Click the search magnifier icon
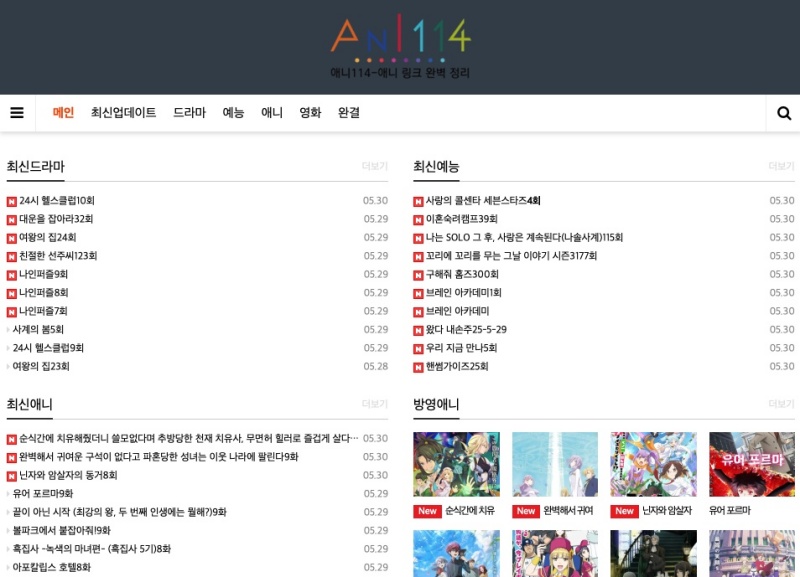This screenshot has width=800, height=577. (784, 113)
